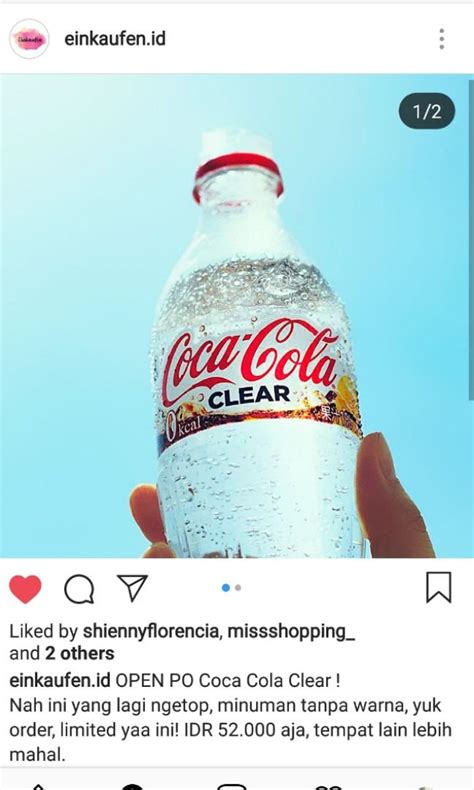View the "2 others" who liked the post

pyautogui.click(x=80, y=653)
